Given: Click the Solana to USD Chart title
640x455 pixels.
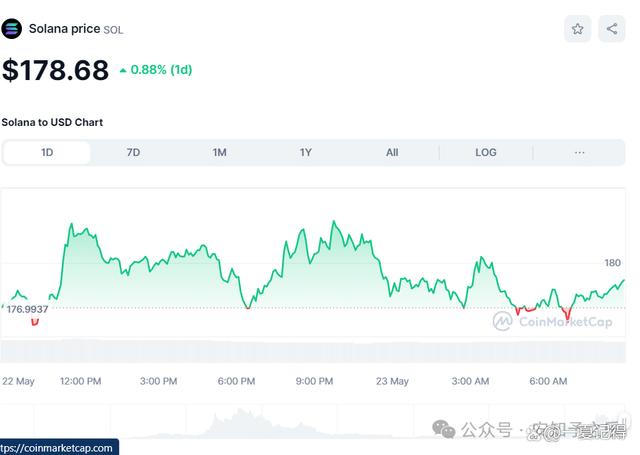Looking at the screenshot, I should click(x=52, y=122).
